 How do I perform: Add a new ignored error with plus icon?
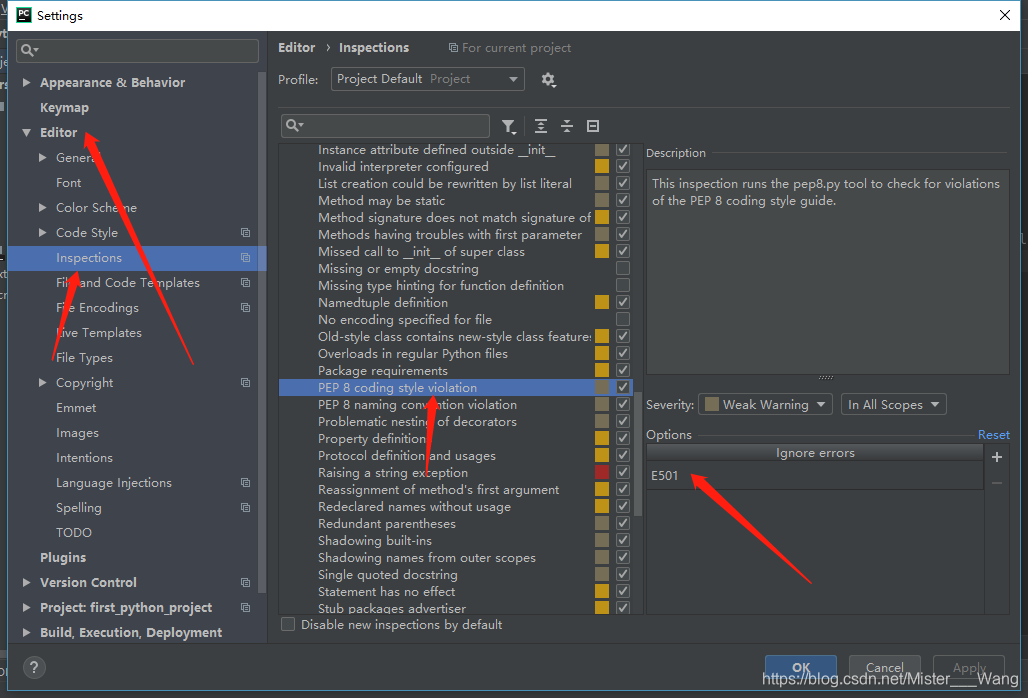point(996,457)
